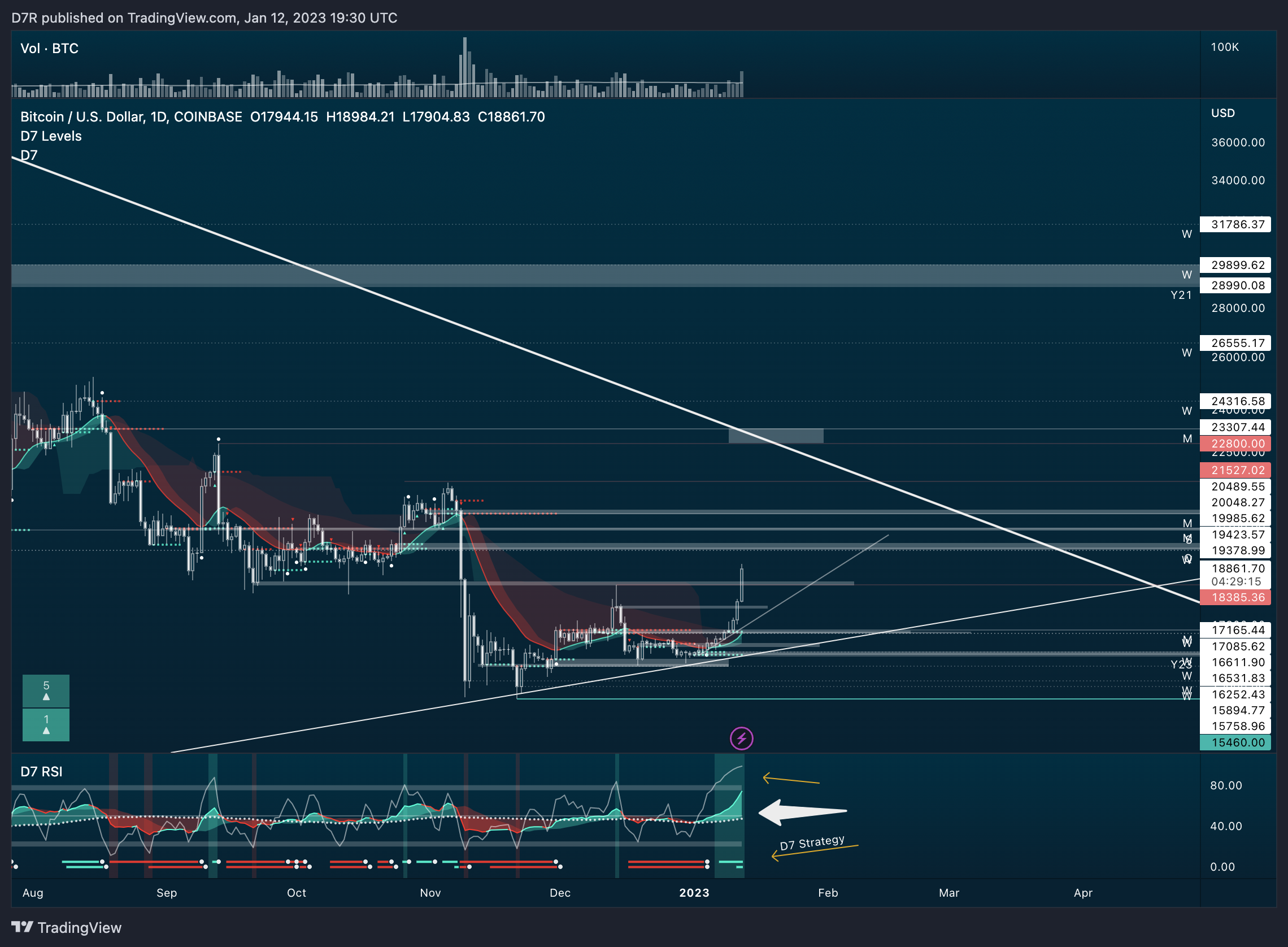Click the Dec label on time axis
Screen dimensions: 1288x947
pyautogui.click(x=560, y=893)
